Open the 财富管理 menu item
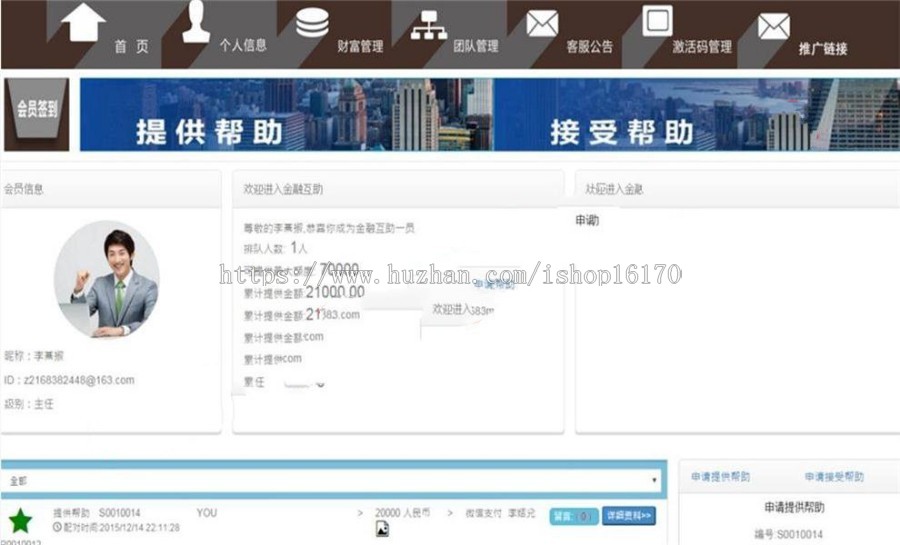This screenshot has height=545, width=900. pos(360,46)
